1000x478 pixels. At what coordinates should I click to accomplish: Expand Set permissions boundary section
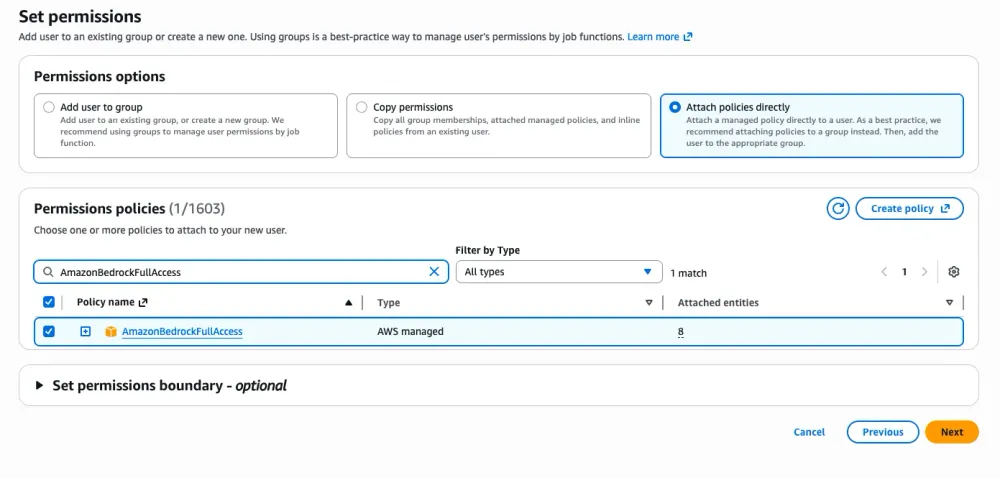[x=40, y=385]
